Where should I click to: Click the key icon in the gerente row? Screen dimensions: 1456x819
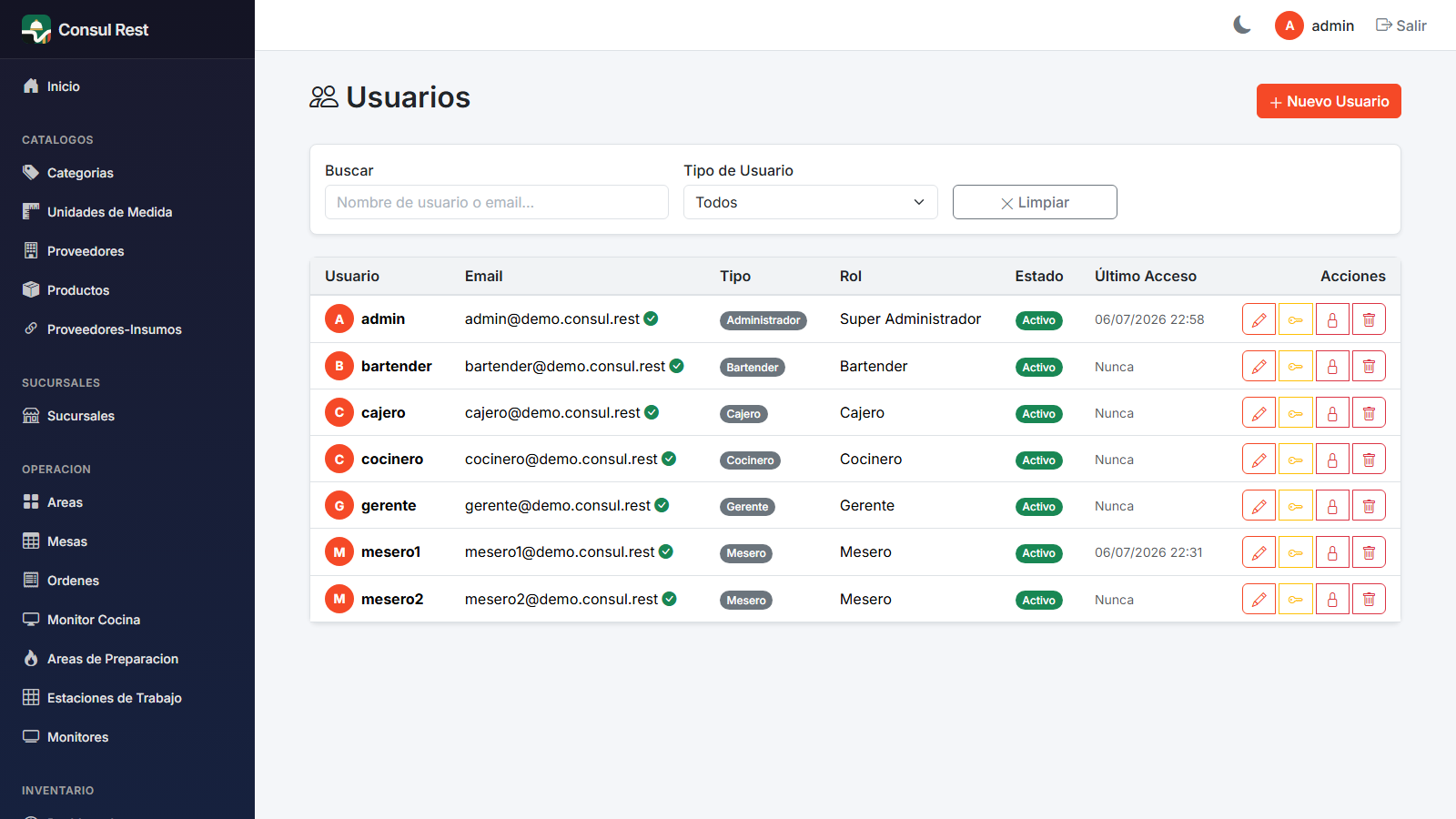click(1296, 506)
